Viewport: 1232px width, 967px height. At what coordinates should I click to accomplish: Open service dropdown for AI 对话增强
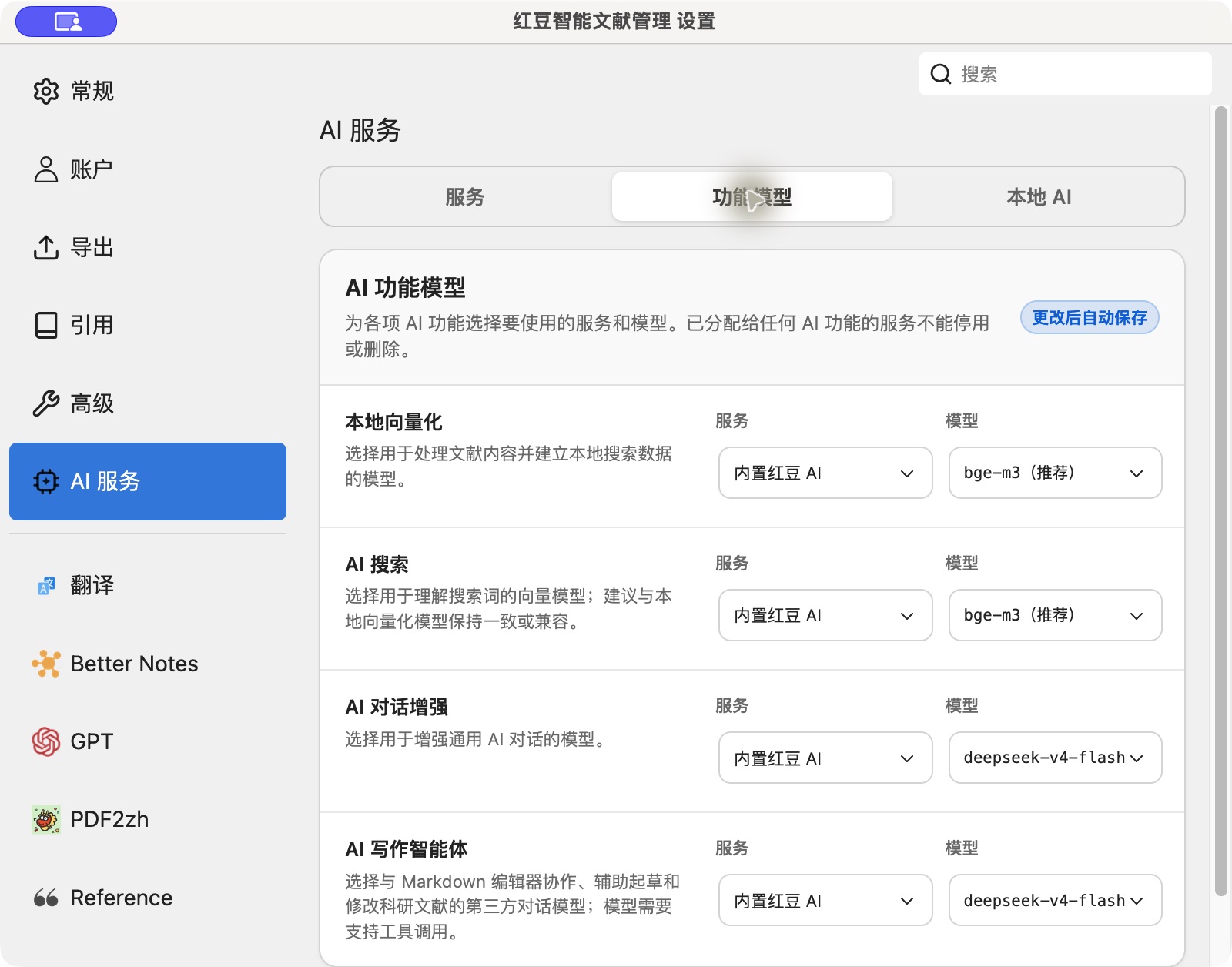click(825, 758)
